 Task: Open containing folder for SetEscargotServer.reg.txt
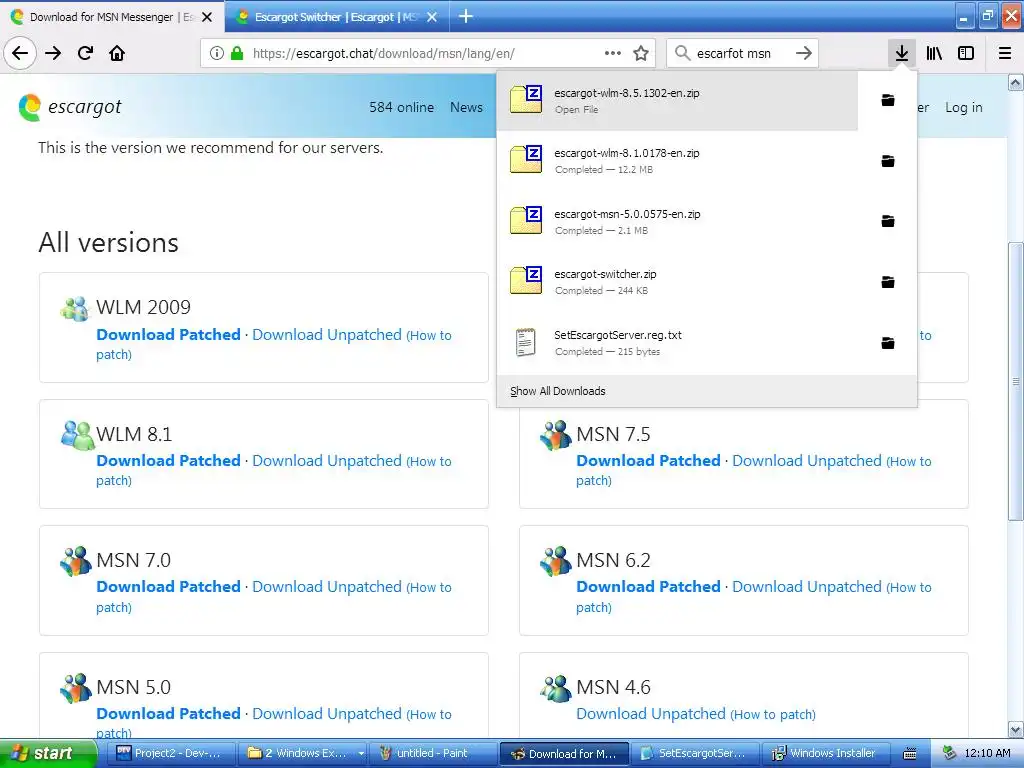pyautogui.click(x=888, y=343)
